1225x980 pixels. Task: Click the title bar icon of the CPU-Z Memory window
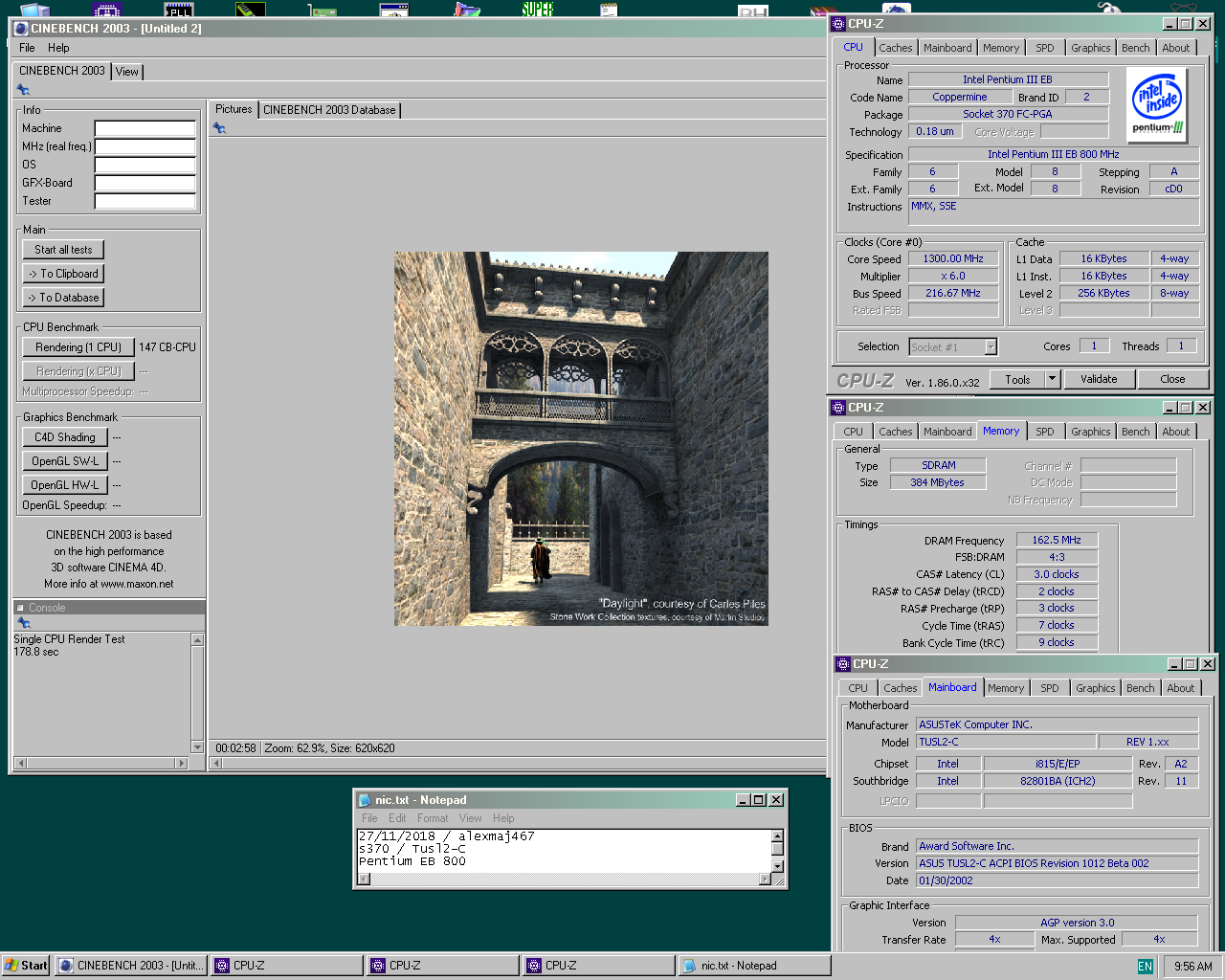click(838, 408)
